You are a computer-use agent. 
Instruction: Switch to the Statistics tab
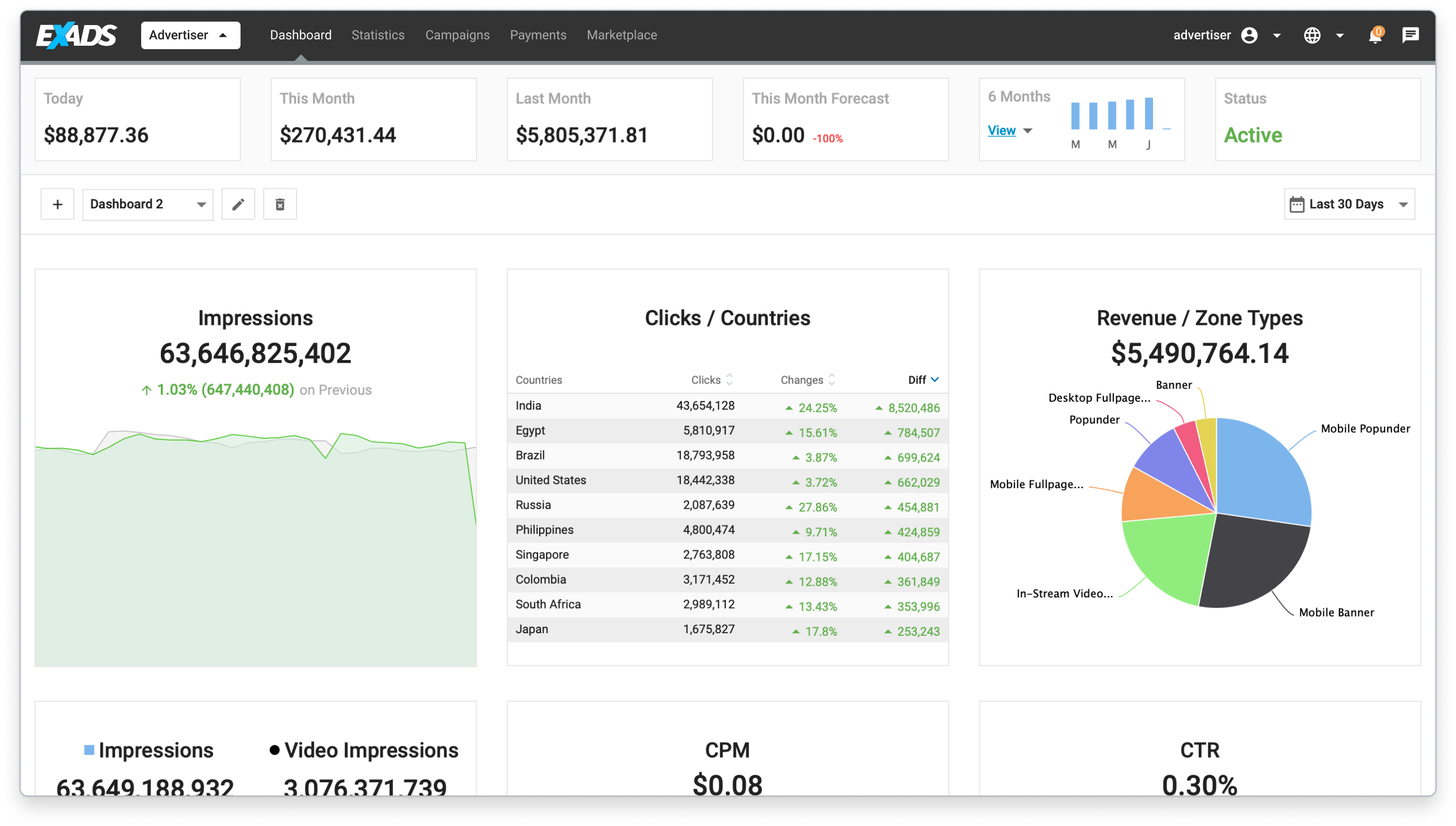(x=378, y=34)
